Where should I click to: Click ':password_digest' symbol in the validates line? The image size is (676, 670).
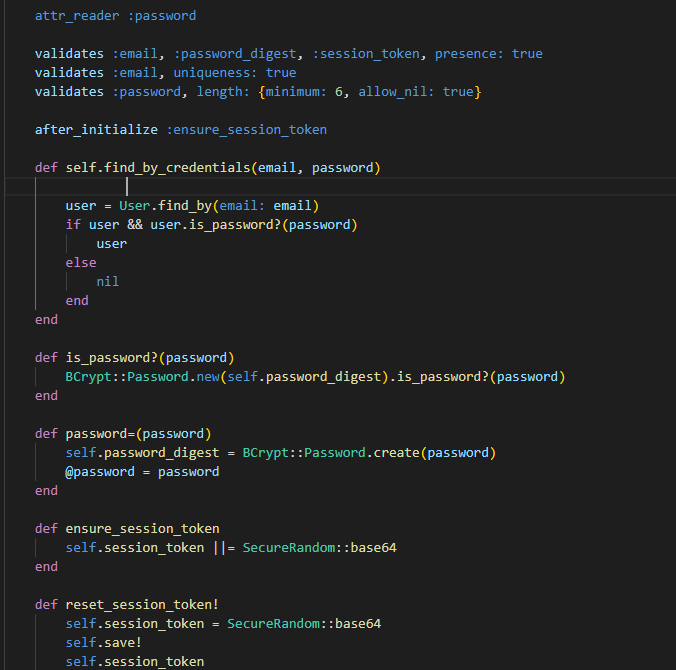235,54
